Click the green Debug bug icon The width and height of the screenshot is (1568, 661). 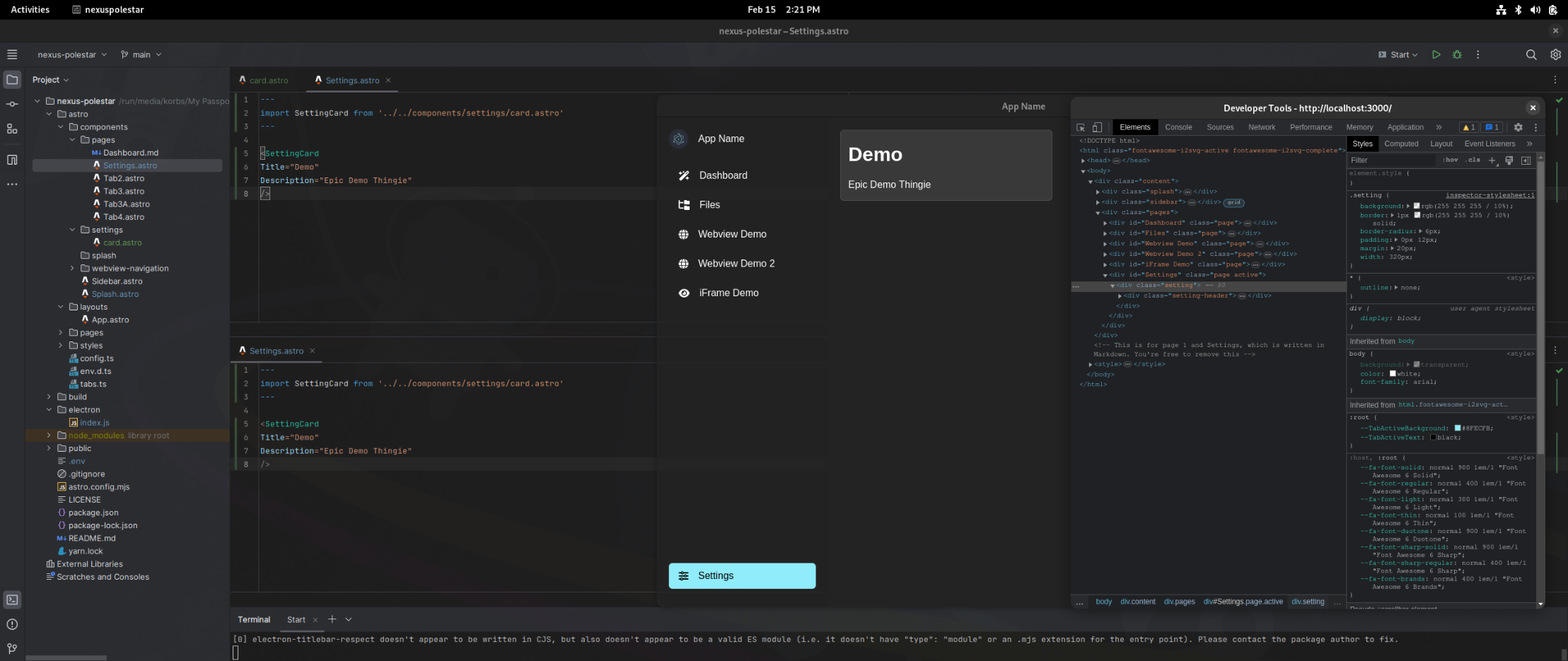click(x=1457, y=54)
